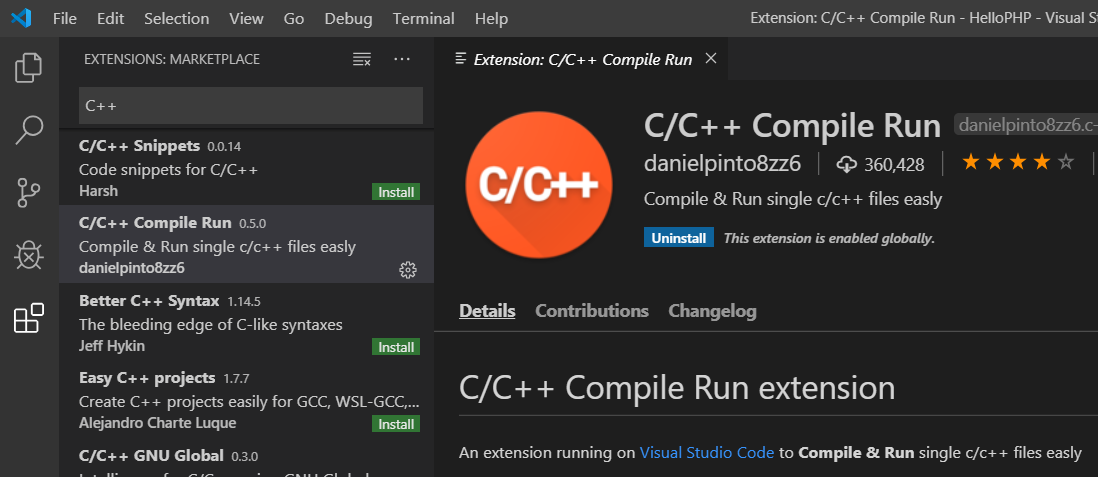Screen dimensions: 1098x477
Task: Select C/C++ Compile Run in the extension list
Action: point(246,244)
